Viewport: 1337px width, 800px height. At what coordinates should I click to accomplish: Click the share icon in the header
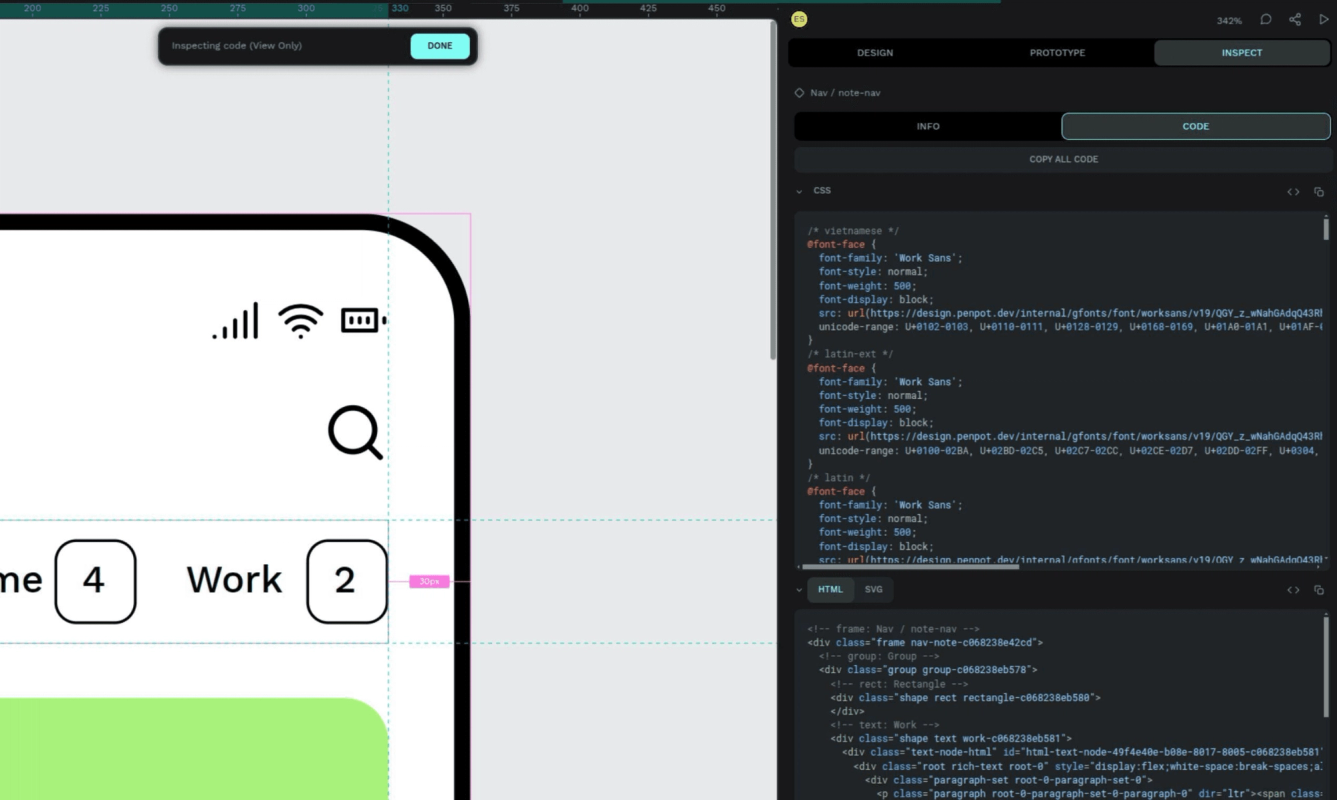[1295, 20]
